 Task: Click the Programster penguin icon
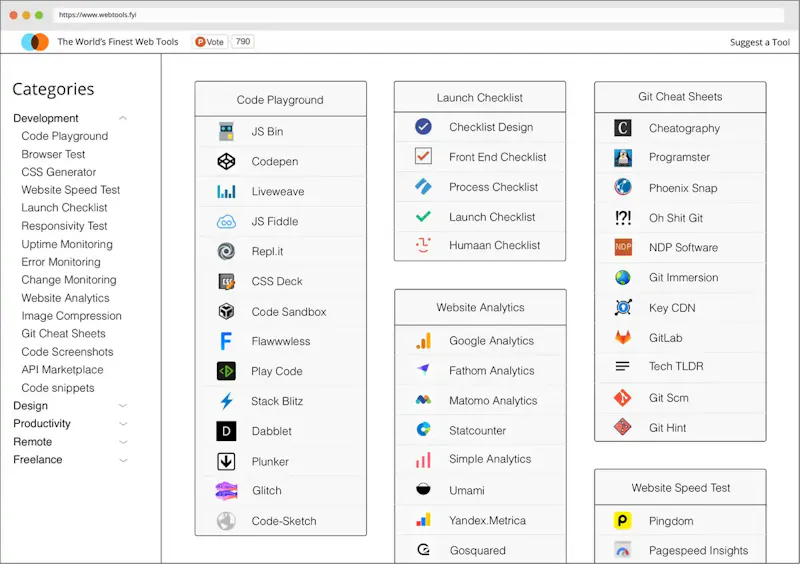(623, 158)
